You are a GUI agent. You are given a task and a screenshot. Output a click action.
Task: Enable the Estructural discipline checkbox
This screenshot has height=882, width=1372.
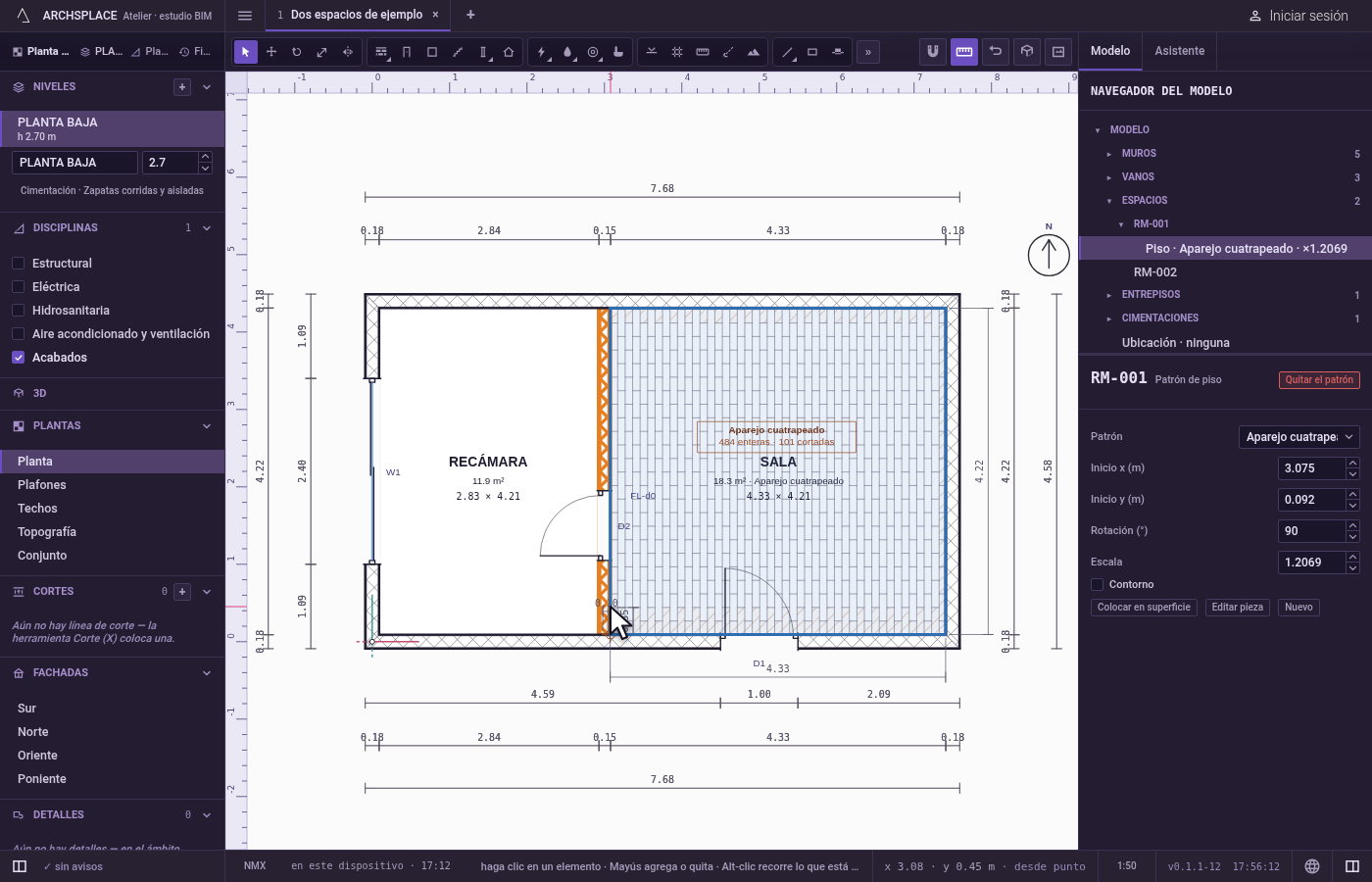click(x=18, y=264)
